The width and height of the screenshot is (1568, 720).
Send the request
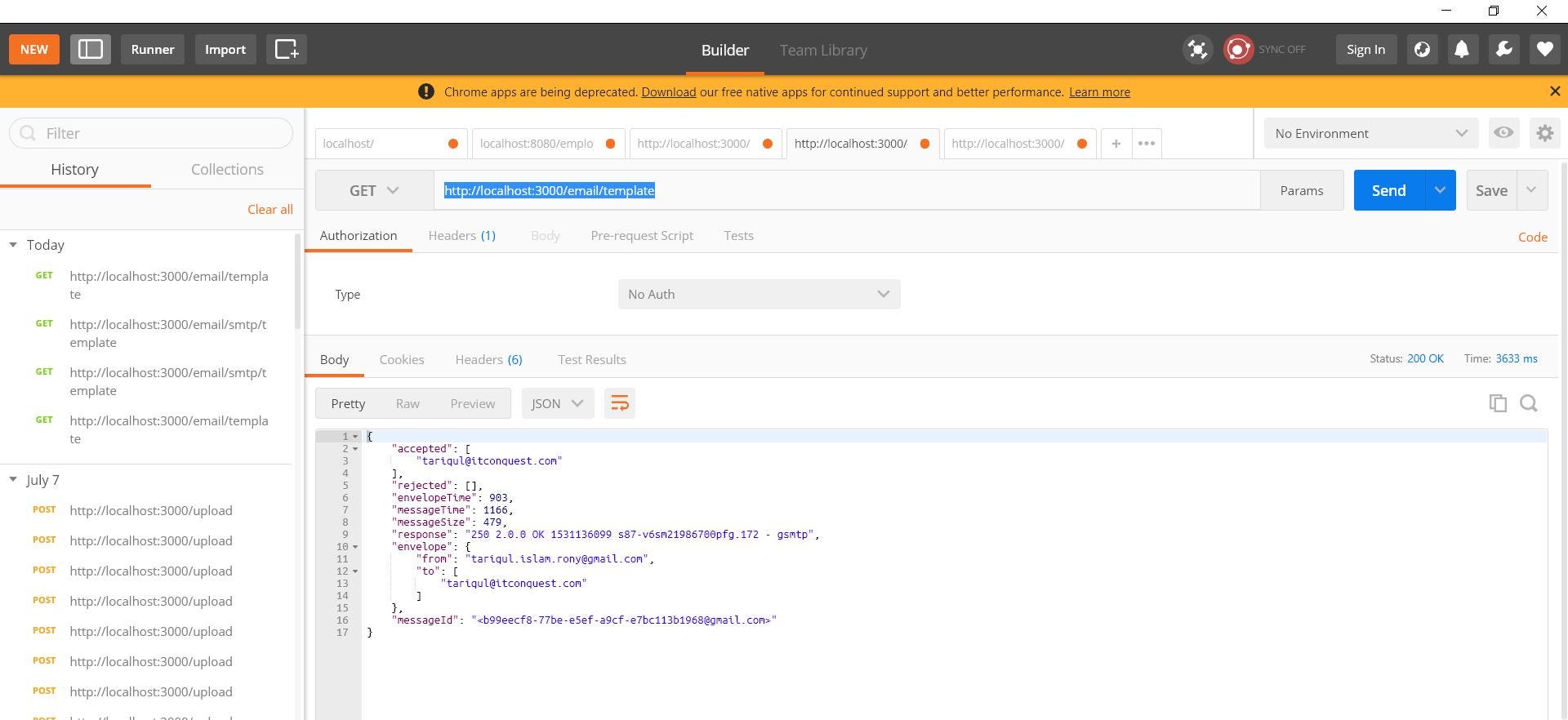tap(1388, 190)
